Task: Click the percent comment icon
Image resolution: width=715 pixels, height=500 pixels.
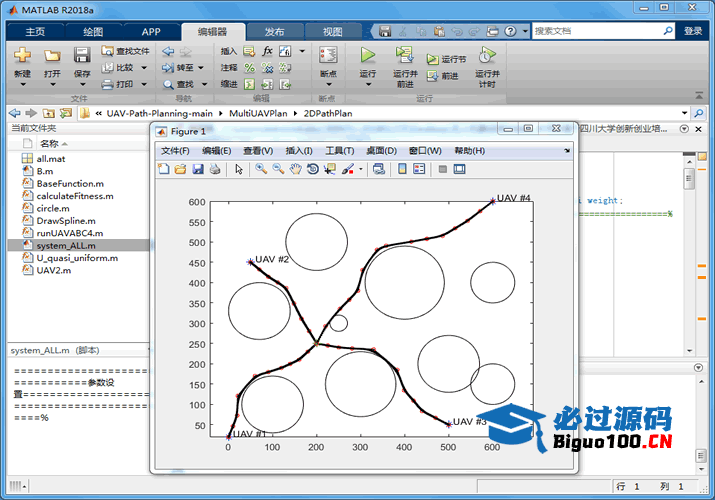Action: coord(249,68)
